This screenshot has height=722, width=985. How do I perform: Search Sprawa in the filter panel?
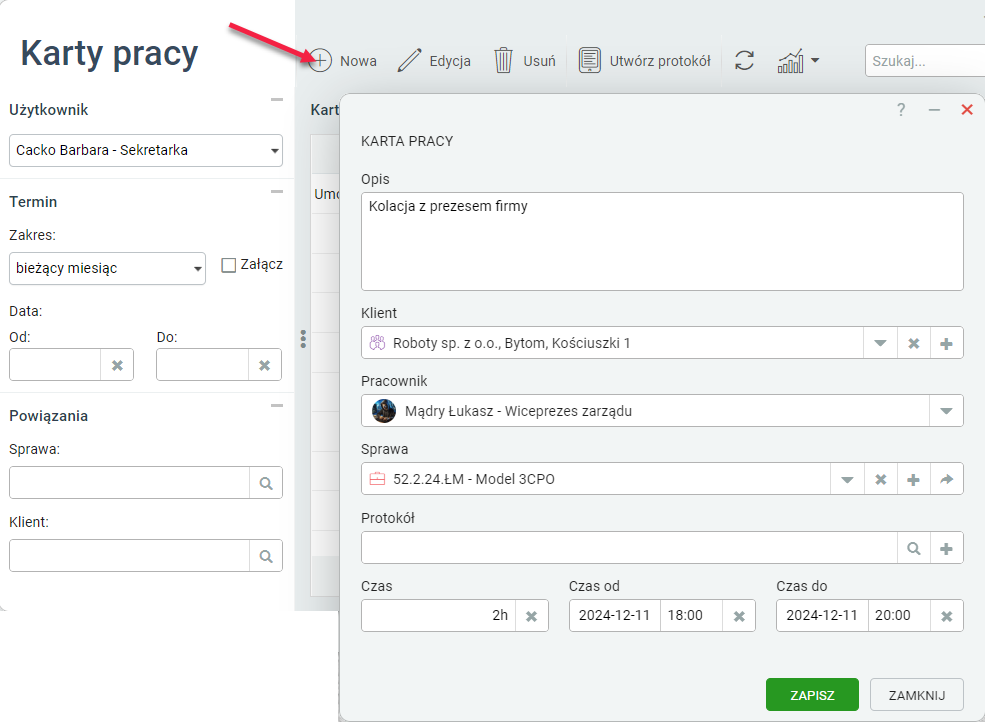coord(266,483)
